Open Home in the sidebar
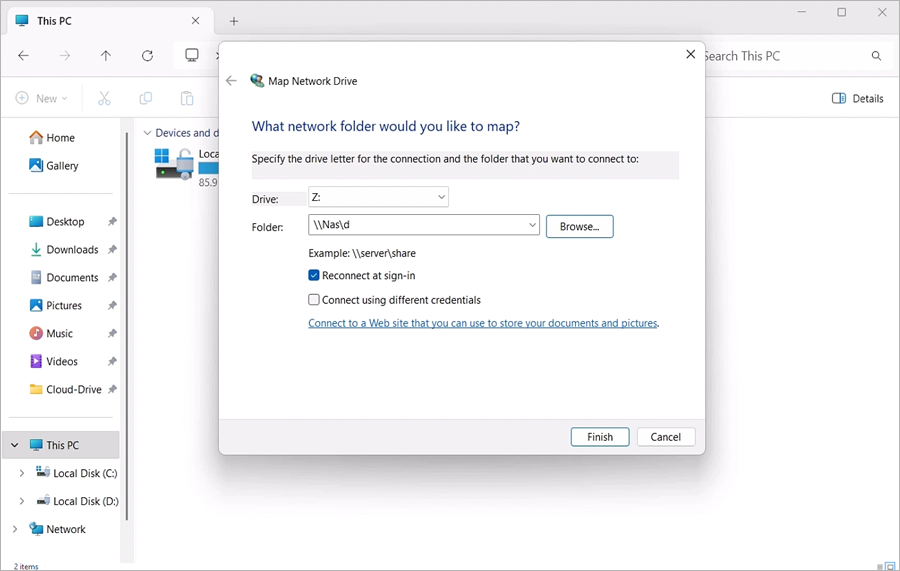The image size is (900, 571). click(52, 138)
